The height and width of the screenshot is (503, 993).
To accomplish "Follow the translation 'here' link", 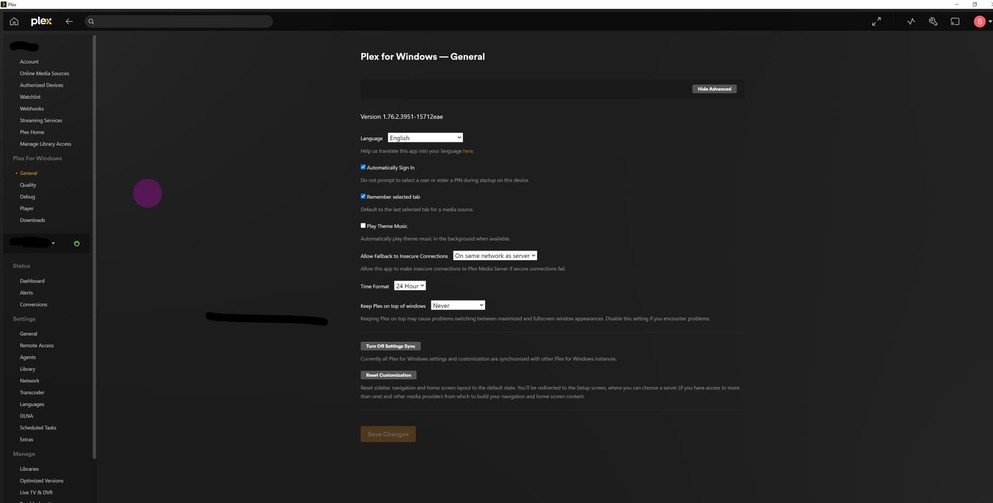I will (x=468, y=151).
